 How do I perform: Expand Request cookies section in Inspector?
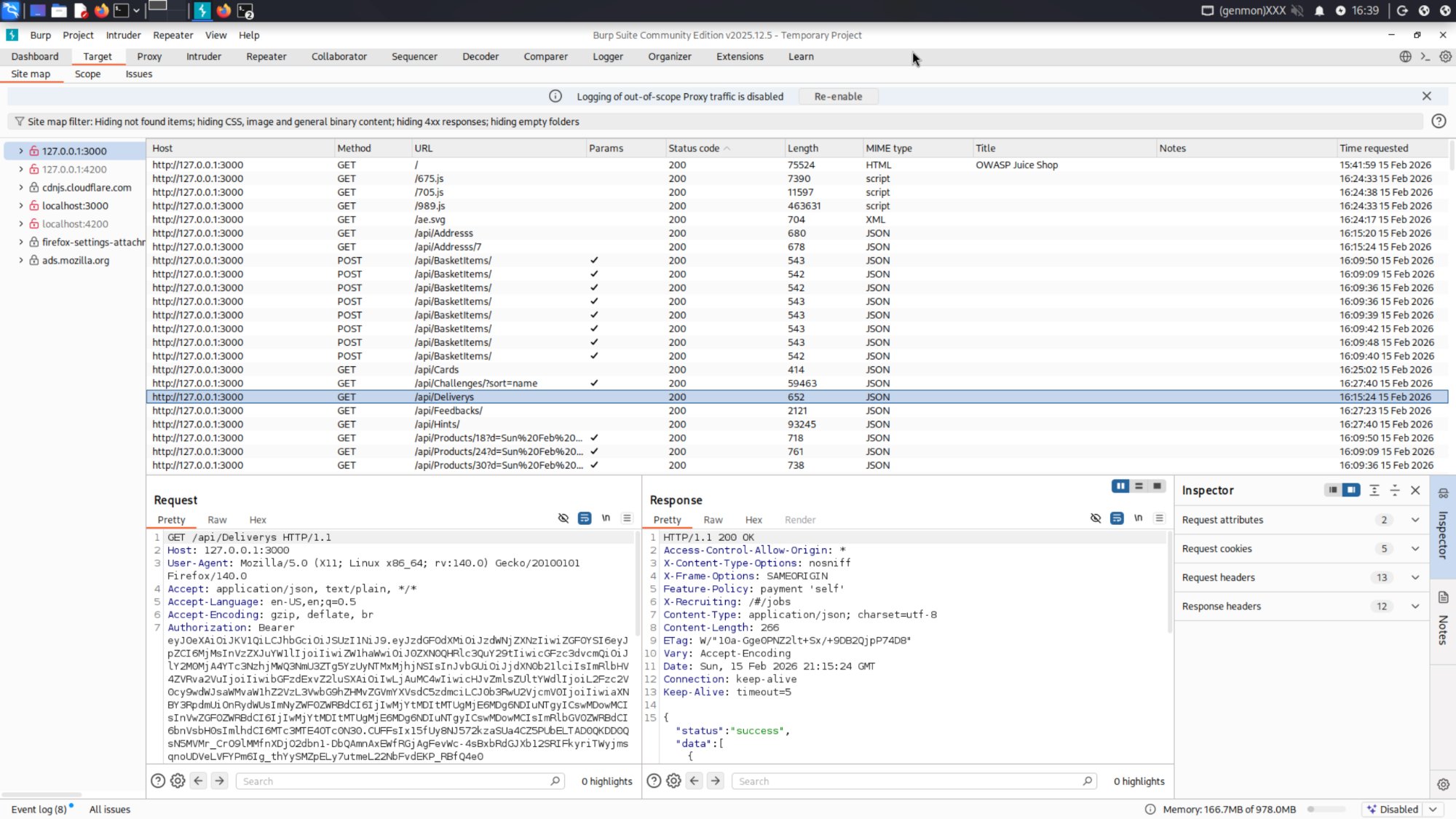point(1415,549)
